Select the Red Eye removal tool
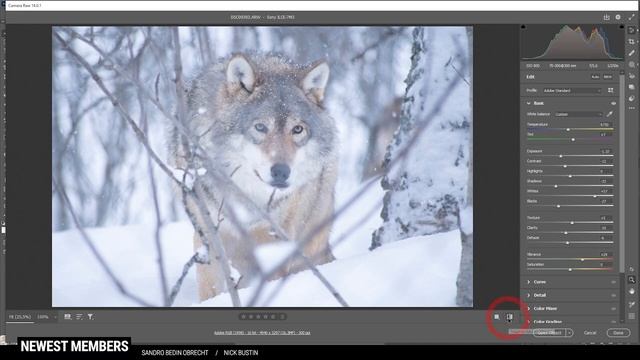The image size is (640, 360). tap(632, 76)
